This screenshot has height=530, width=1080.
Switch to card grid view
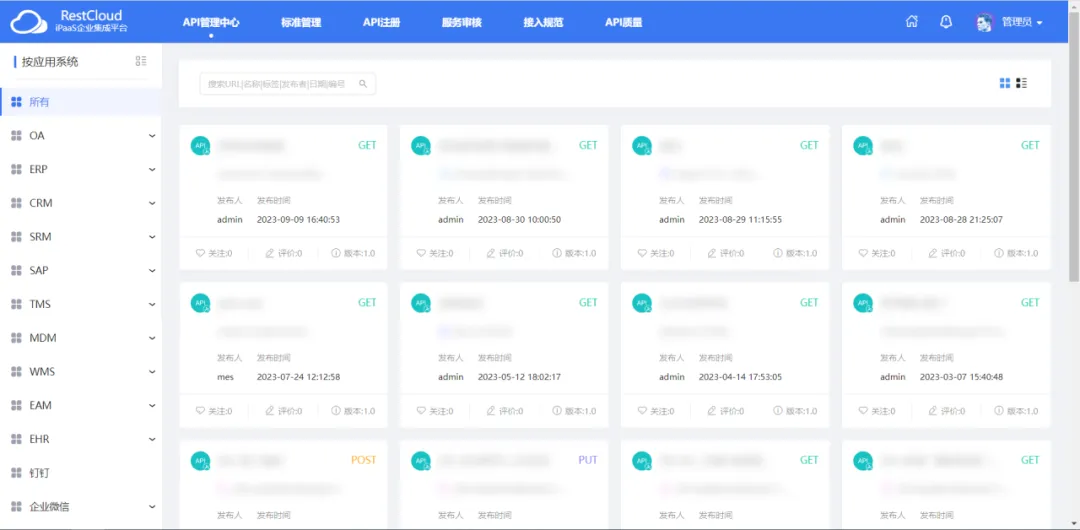point(1005,83)
